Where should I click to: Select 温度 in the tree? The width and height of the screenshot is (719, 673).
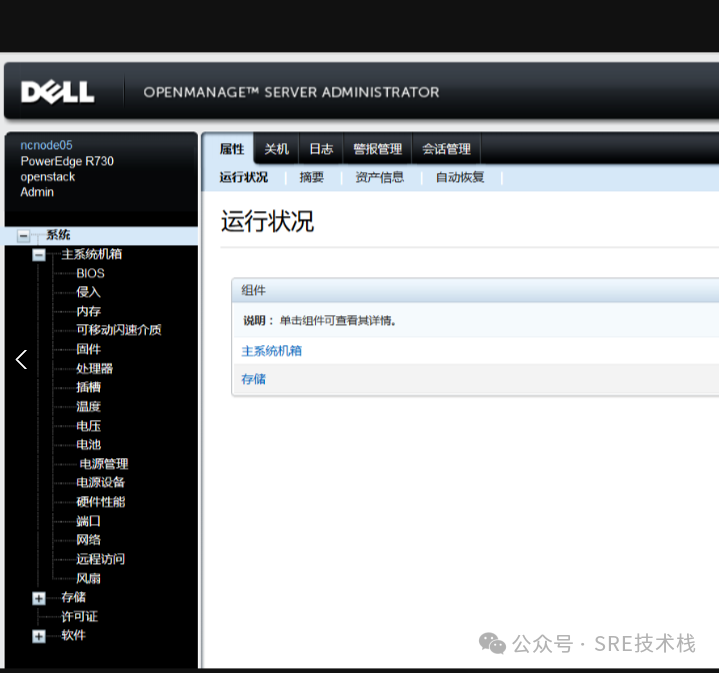pos(88,407)
